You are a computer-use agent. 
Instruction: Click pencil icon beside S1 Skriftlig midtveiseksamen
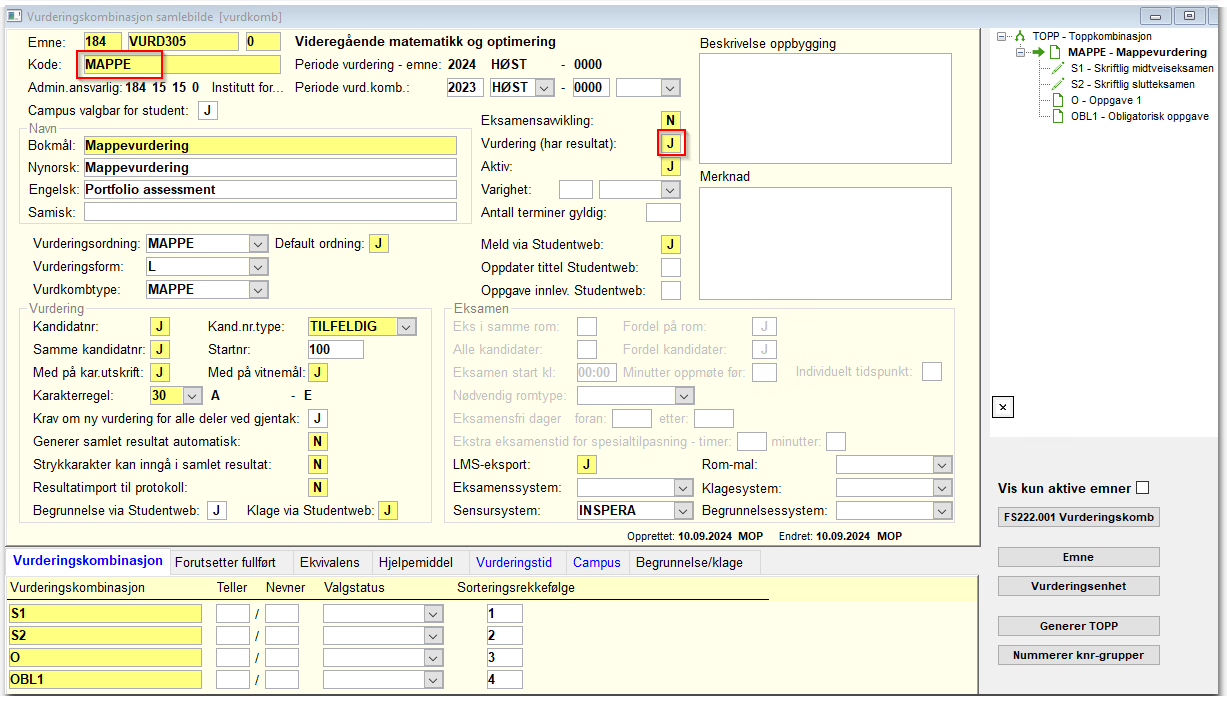click(x=1059, y=68)
